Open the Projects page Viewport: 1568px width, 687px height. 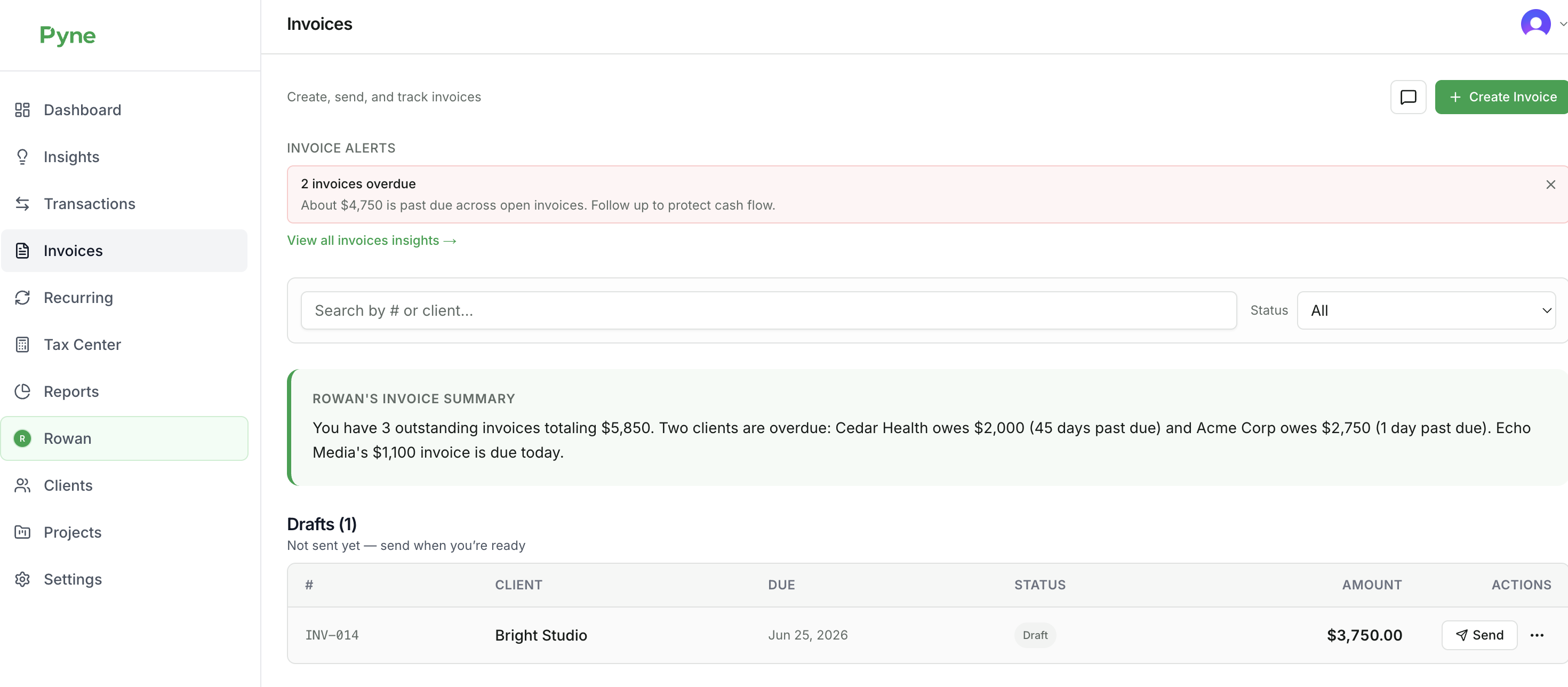point(124,532)
